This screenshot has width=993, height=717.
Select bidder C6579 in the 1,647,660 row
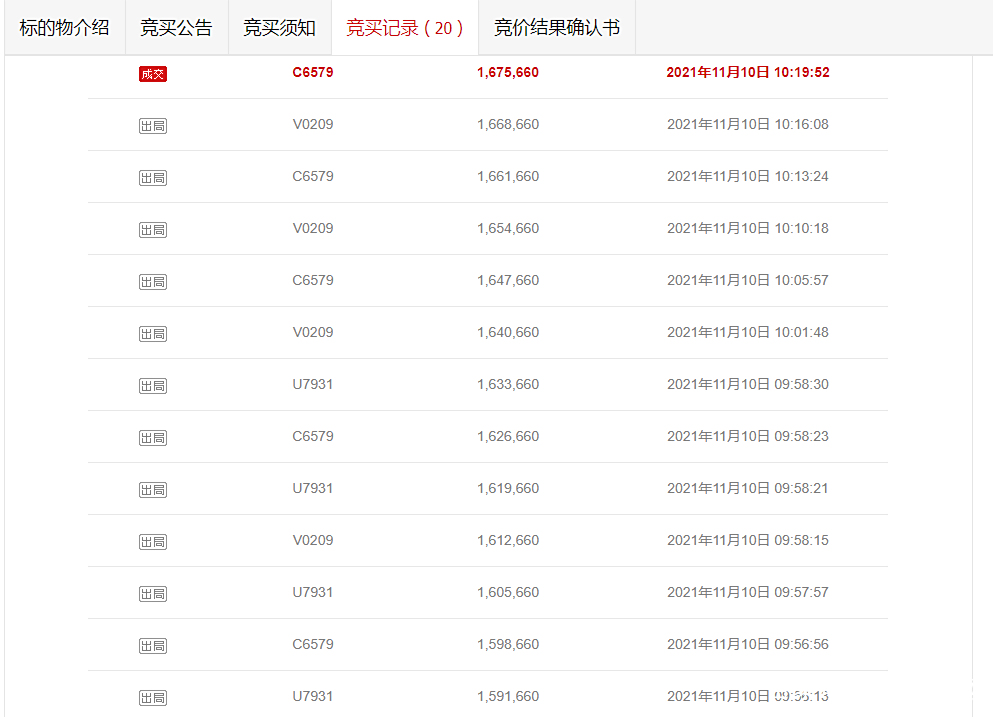(313, 280)
